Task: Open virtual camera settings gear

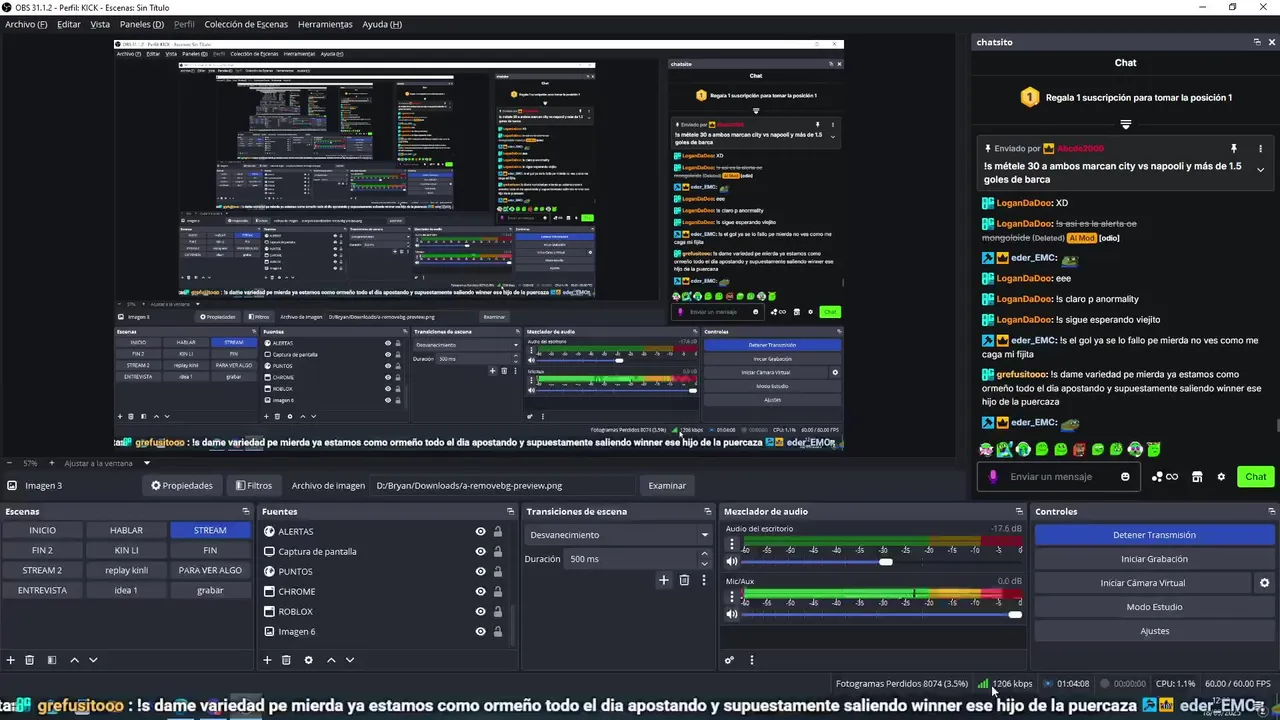Action: tap(1264, 583)
